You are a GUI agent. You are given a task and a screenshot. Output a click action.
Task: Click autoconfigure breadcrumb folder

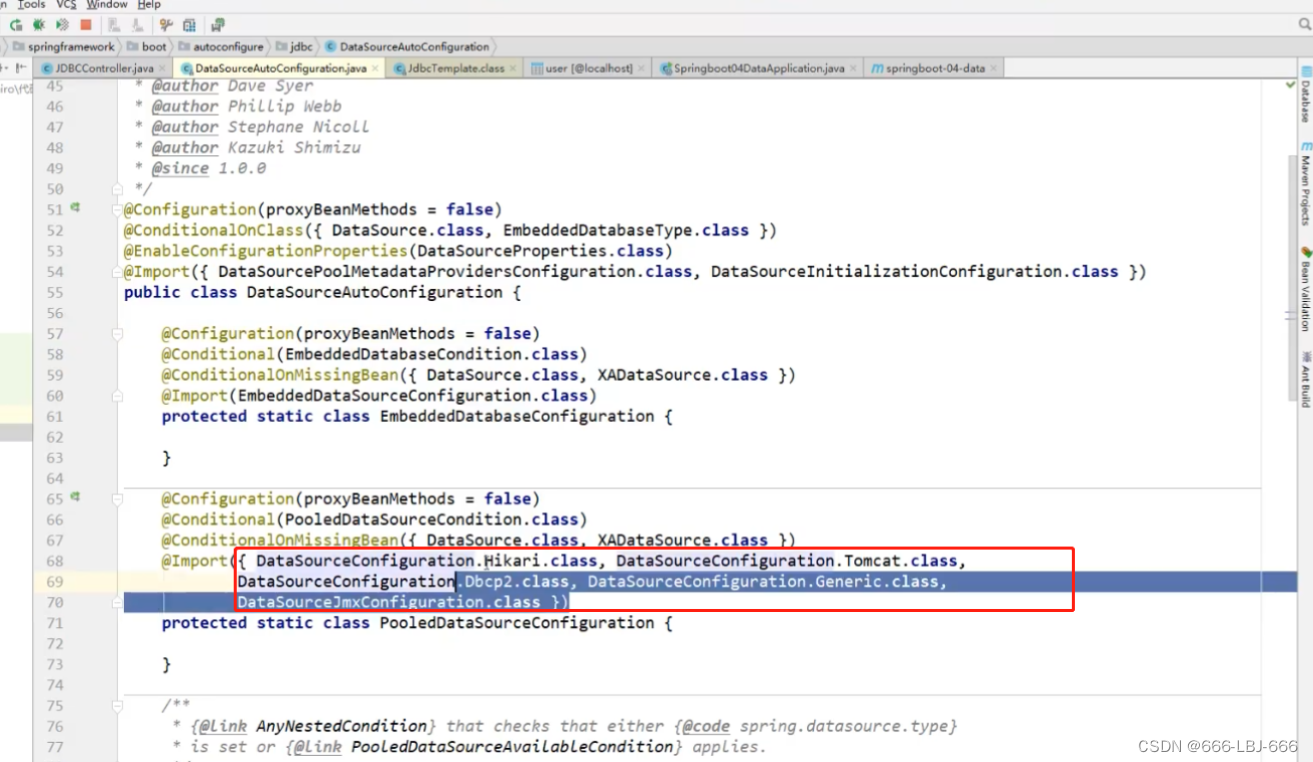[221, 46]
